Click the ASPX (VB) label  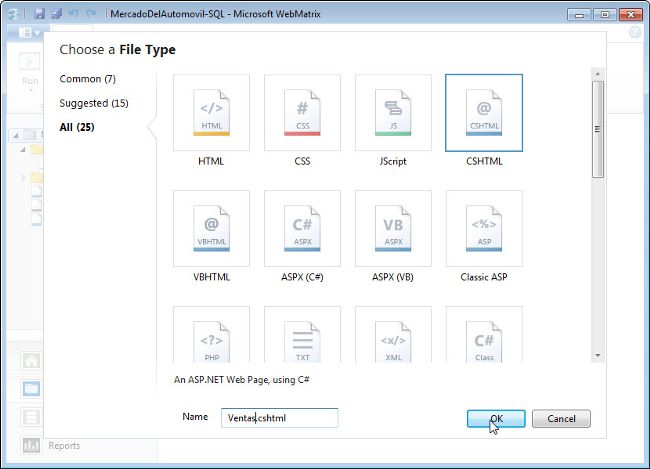click(x=393, y=277)
